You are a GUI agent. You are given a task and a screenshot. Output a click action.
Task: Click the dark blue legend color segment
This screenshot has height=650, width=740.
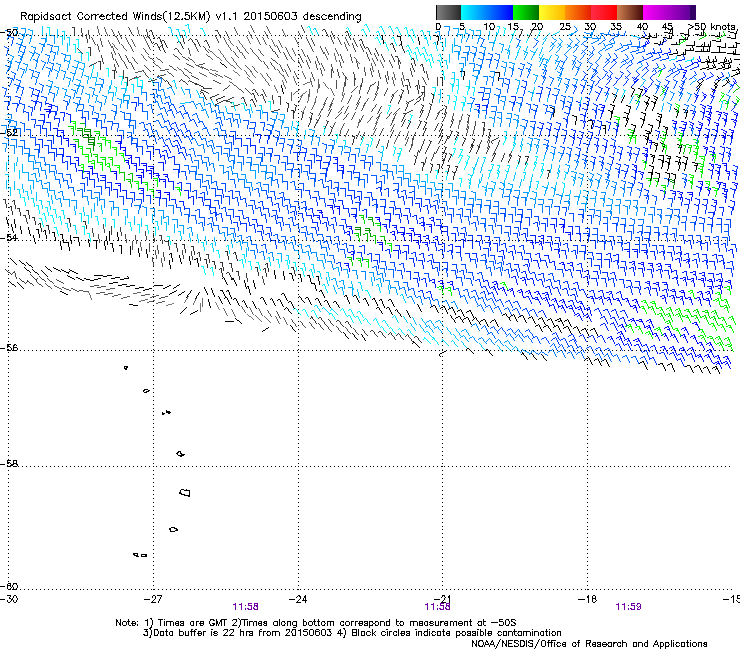[500, 12]
